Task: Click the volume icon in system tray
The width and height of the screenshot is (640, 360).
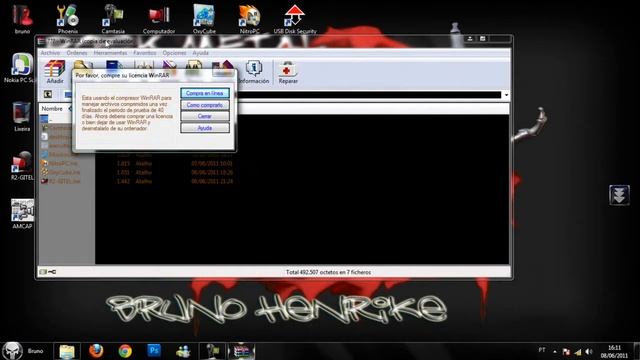Action: 589,351
